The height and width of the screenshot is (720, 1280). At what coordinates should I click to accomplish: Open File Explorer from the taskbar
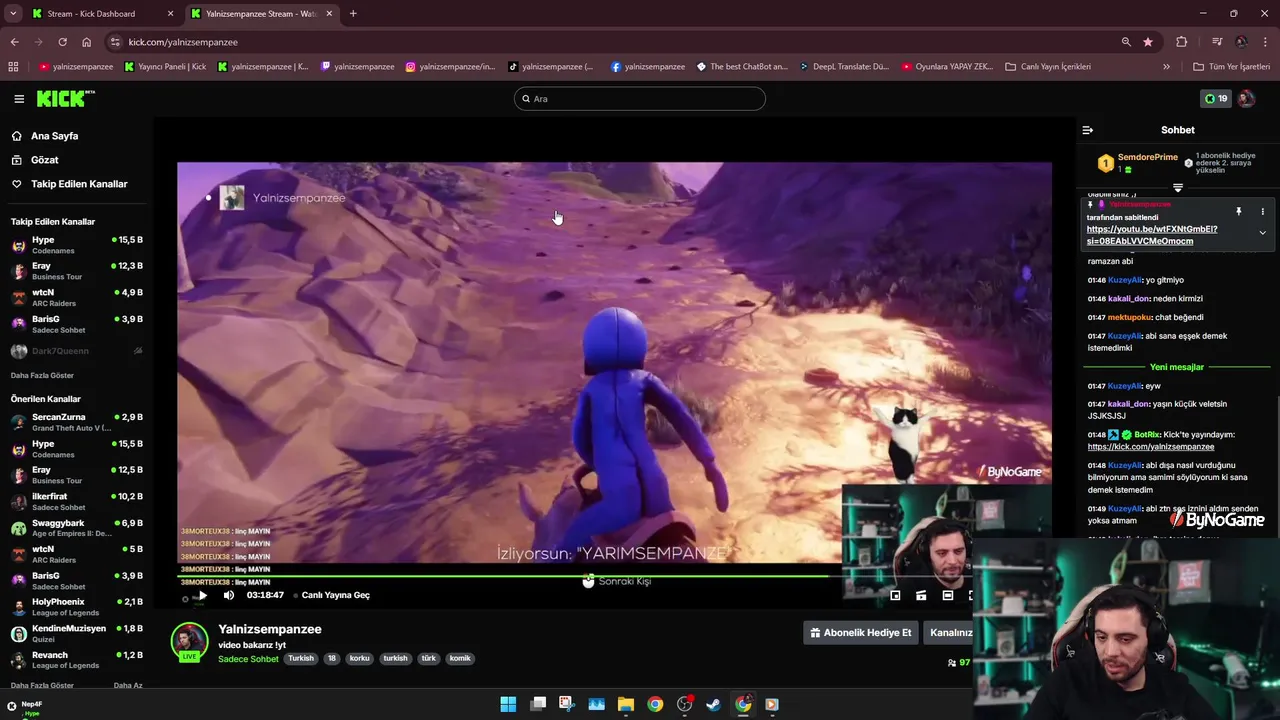[x=626, y=704]
